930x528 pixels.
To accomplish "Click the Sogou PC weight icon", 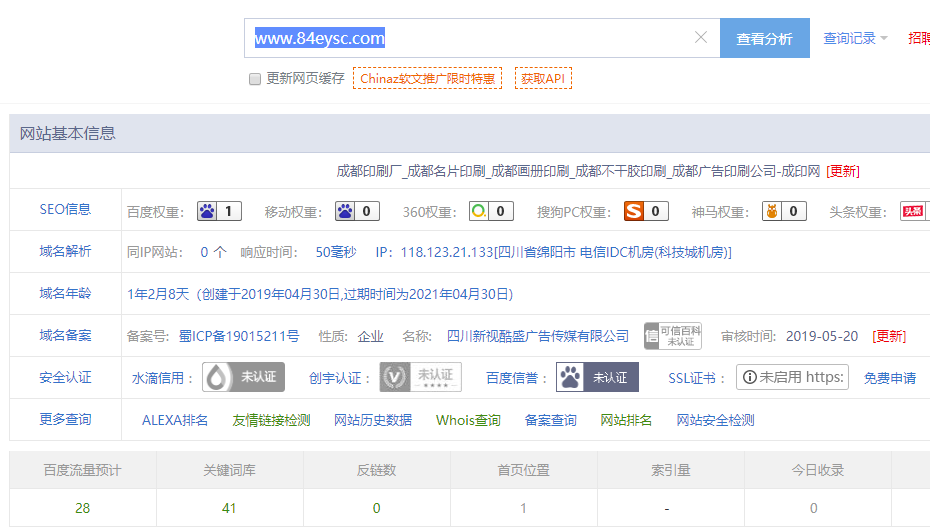I will pos(633,211).
